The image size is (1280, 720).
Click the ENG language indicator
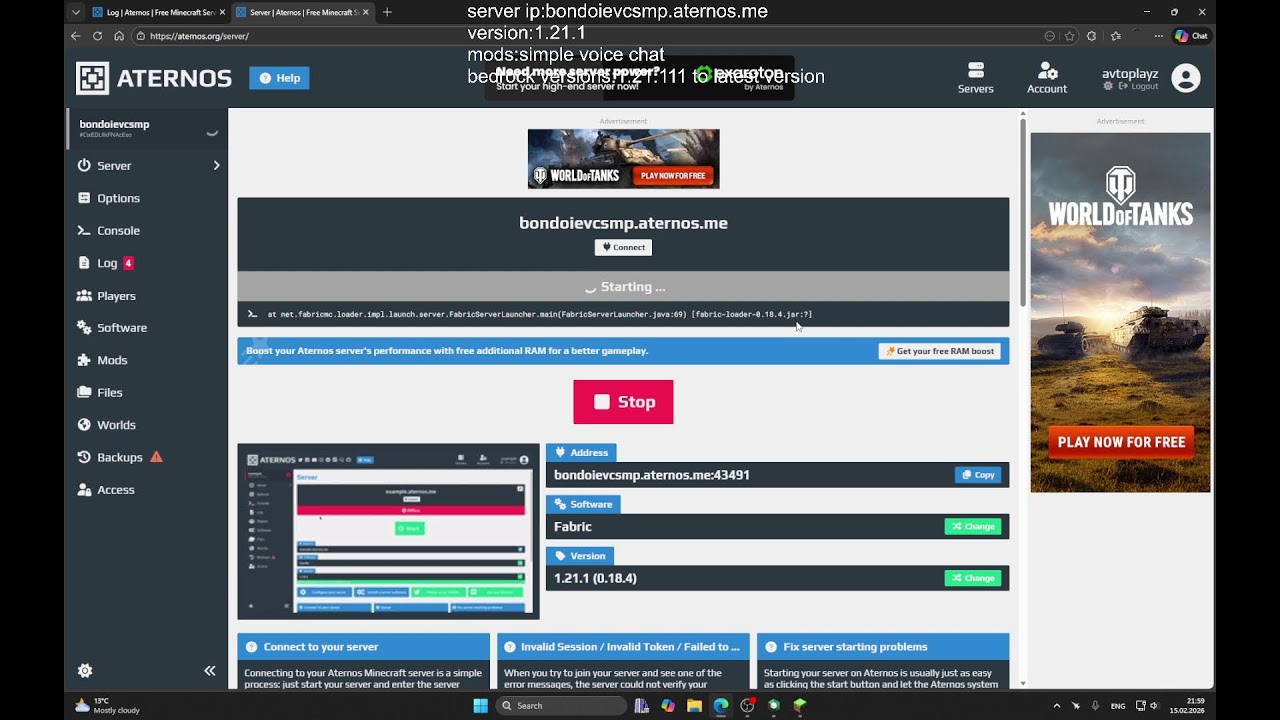coord(1118,705)
